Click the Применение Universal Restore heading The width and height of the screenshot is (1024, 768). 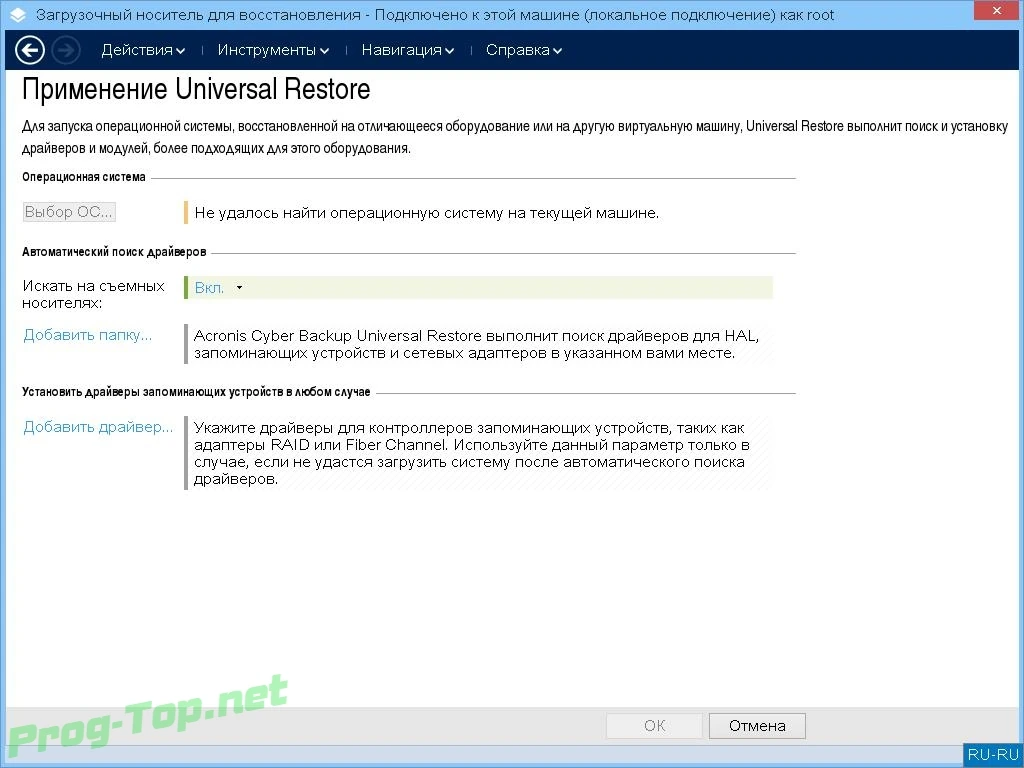(x=196, y=89)
